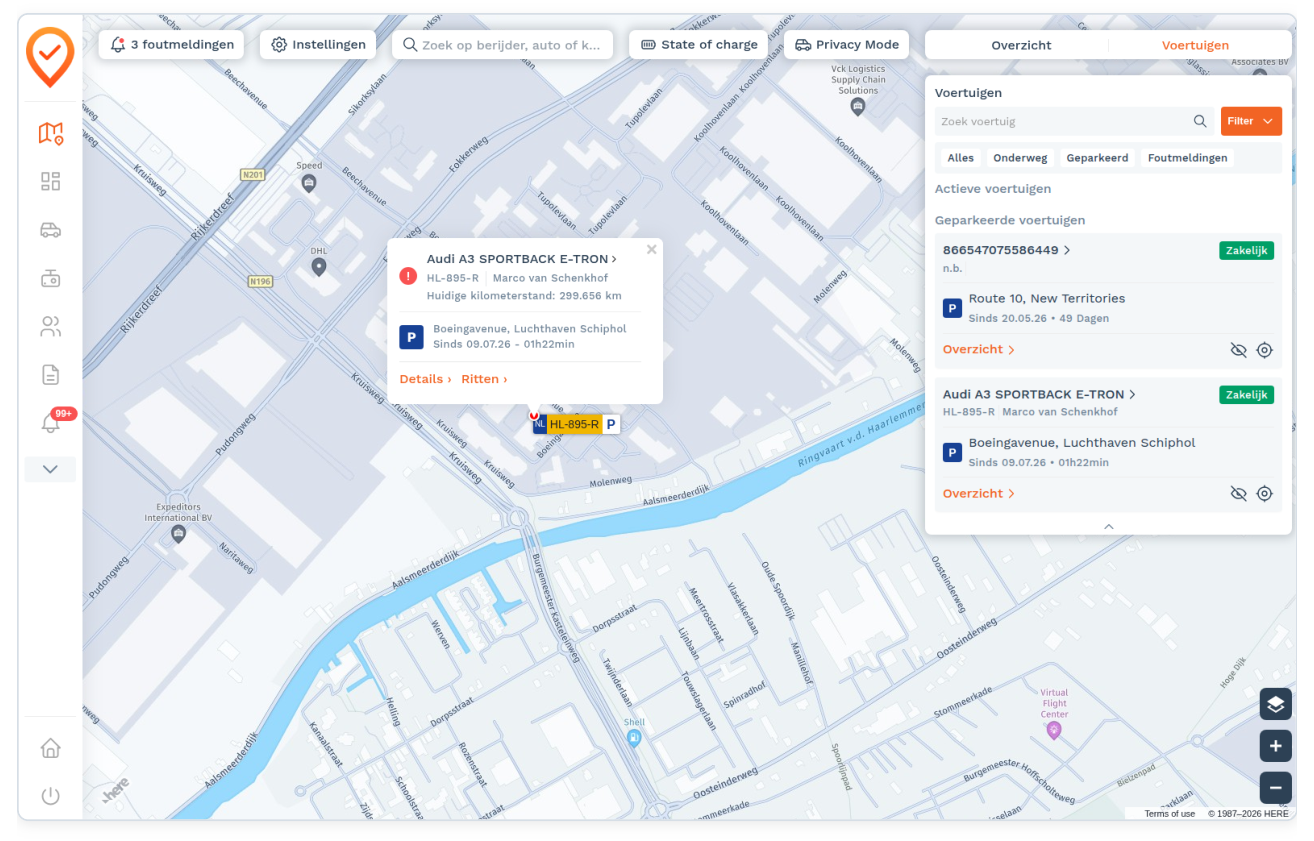Screen dimensions: 1314x841
Task: Toggle hide eye for 866547075586449
Action: pyautogui.click(x=1238, y=350)
